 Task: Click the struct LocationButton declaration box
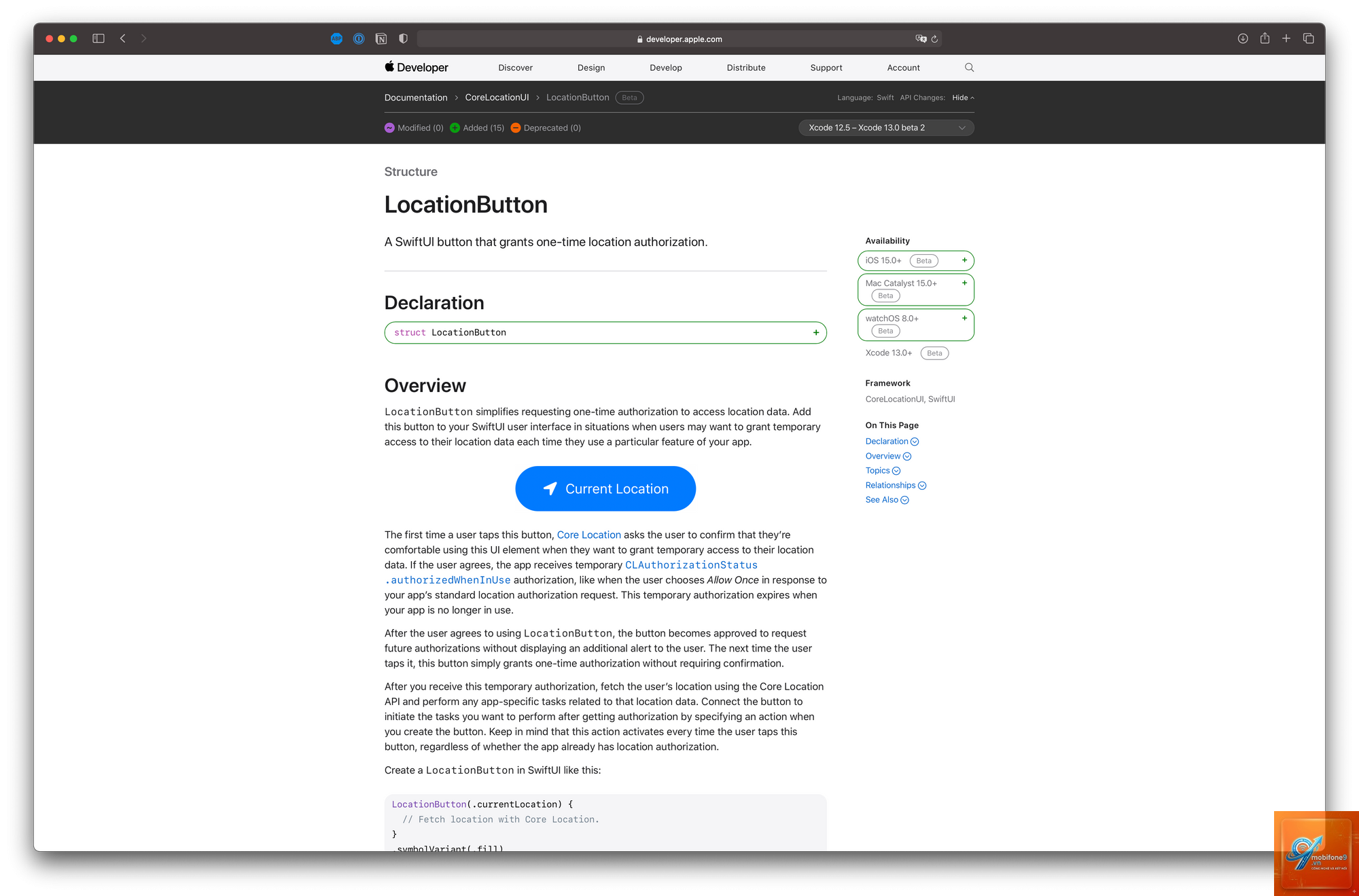tap(605, 332)
